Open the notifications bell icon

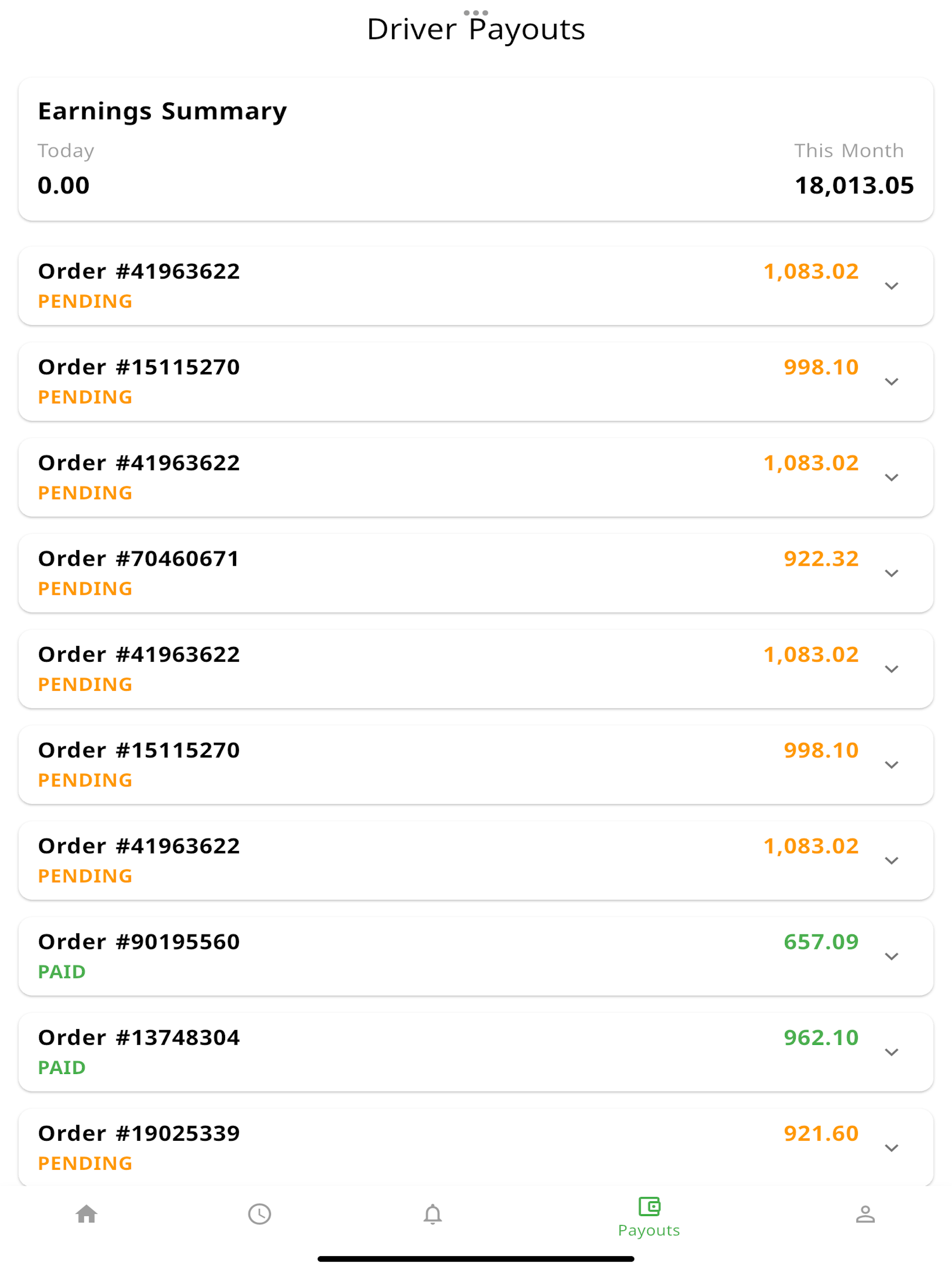point(433,1214)
